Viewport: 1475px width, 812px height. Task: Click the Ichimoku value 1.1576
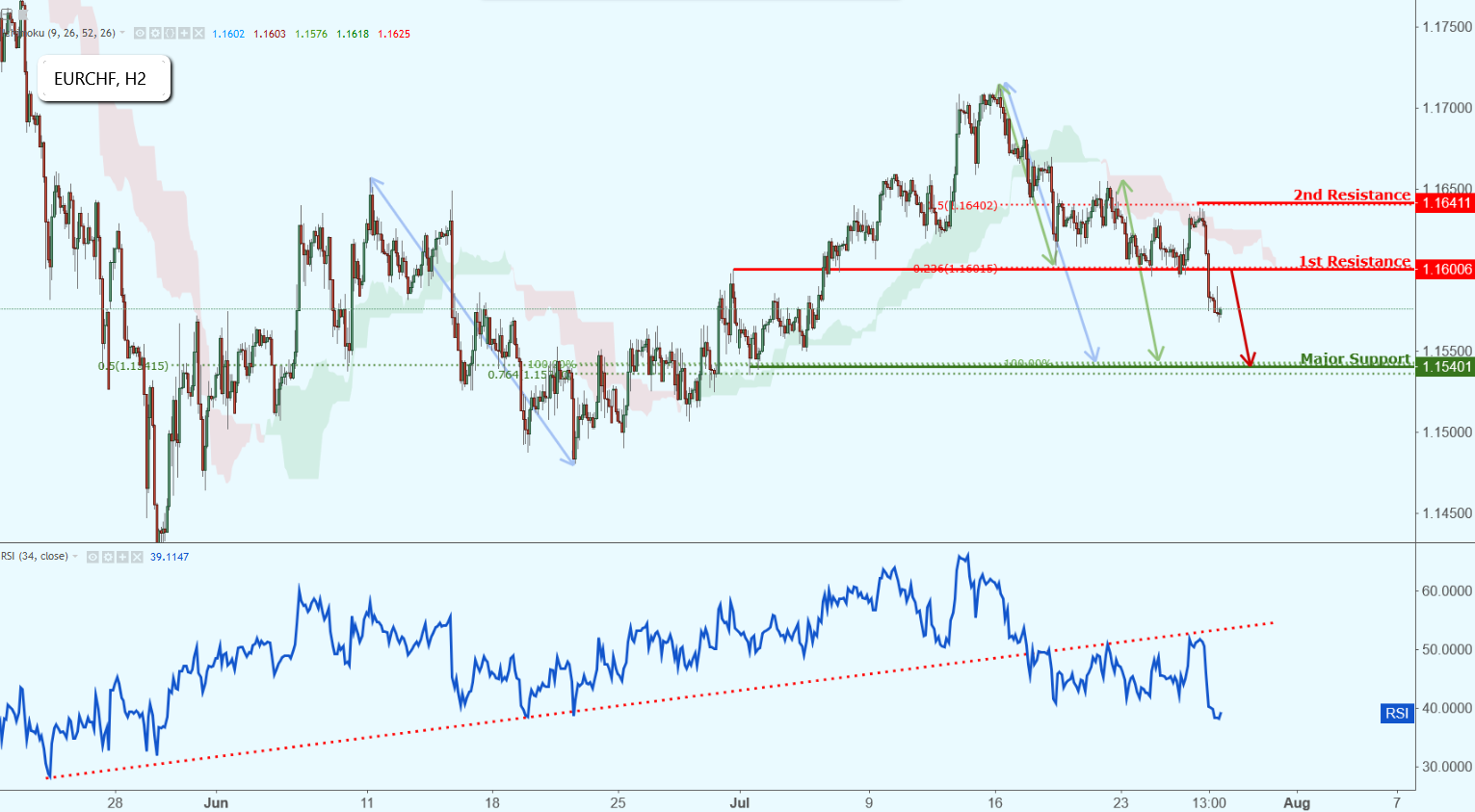tap(311, 34)
